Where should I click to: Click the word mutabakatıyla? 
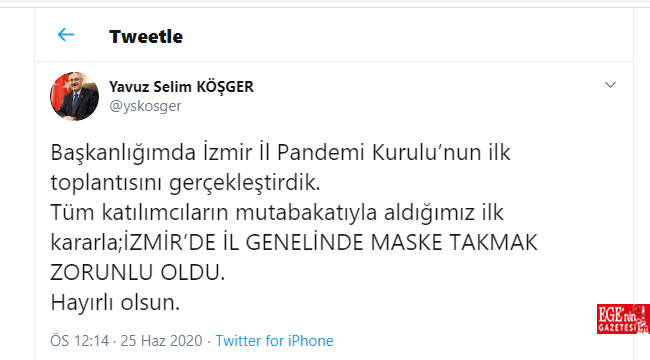click(306, 213)
